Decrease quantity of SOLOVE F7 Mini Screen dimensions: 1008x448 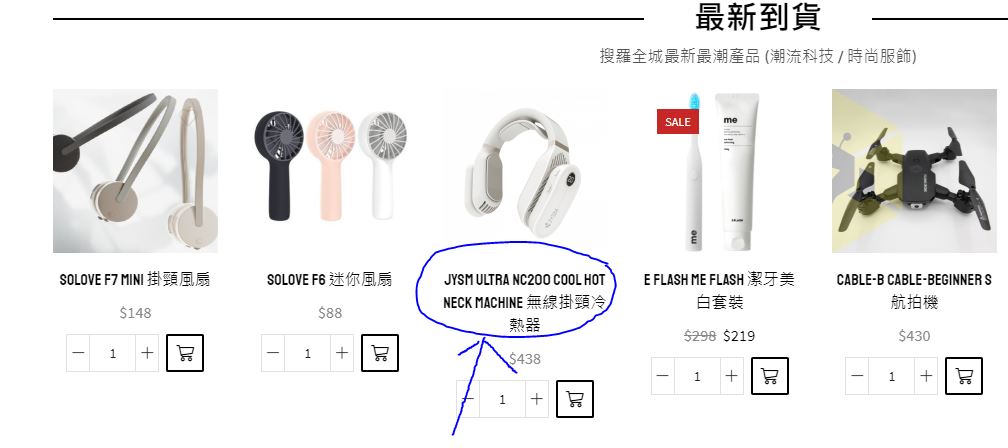coord(78,353)
